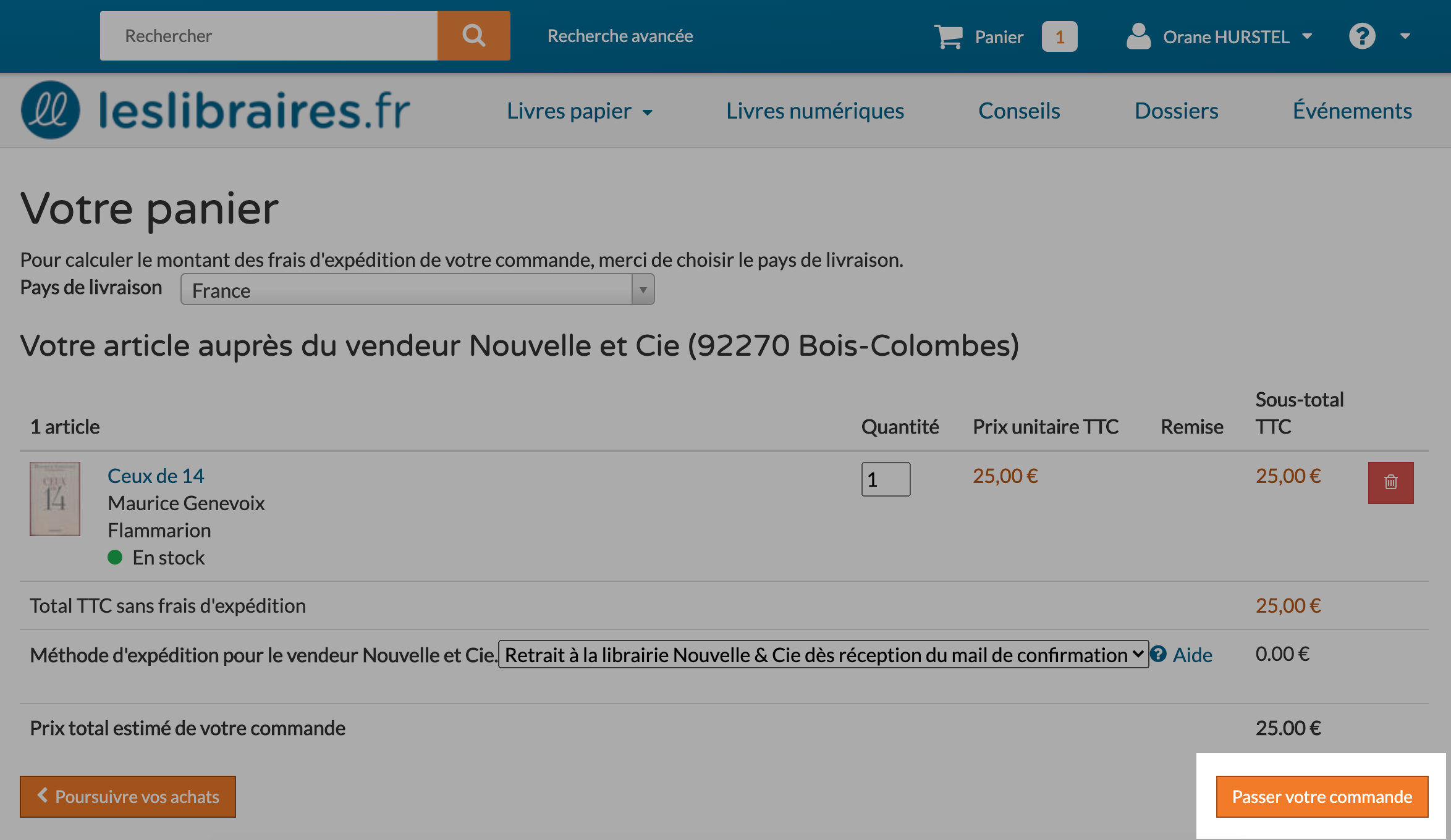This screenshot has width=1451, height=840.
Task: Click the orange search magnifier button
Action: pos(473,36)
